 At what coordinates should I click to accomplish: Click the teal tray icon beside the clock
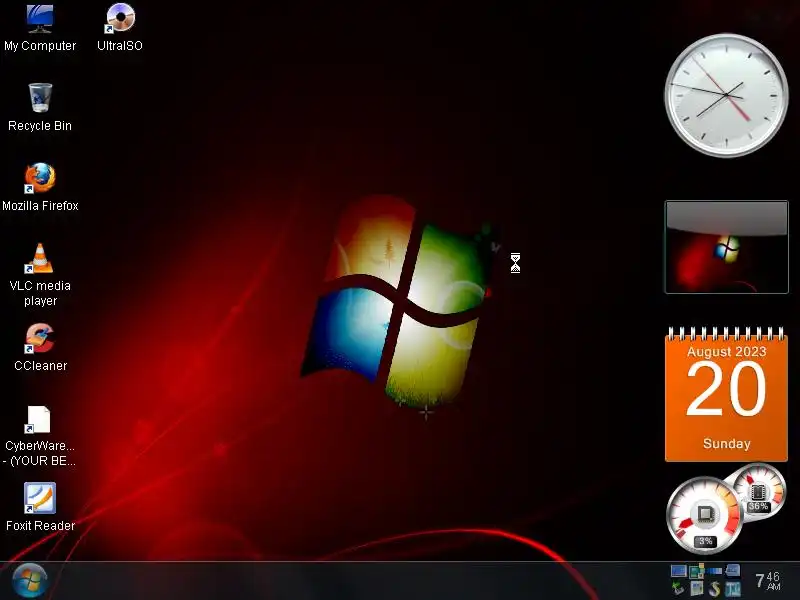pyautogui.click(x=733, y=589)
